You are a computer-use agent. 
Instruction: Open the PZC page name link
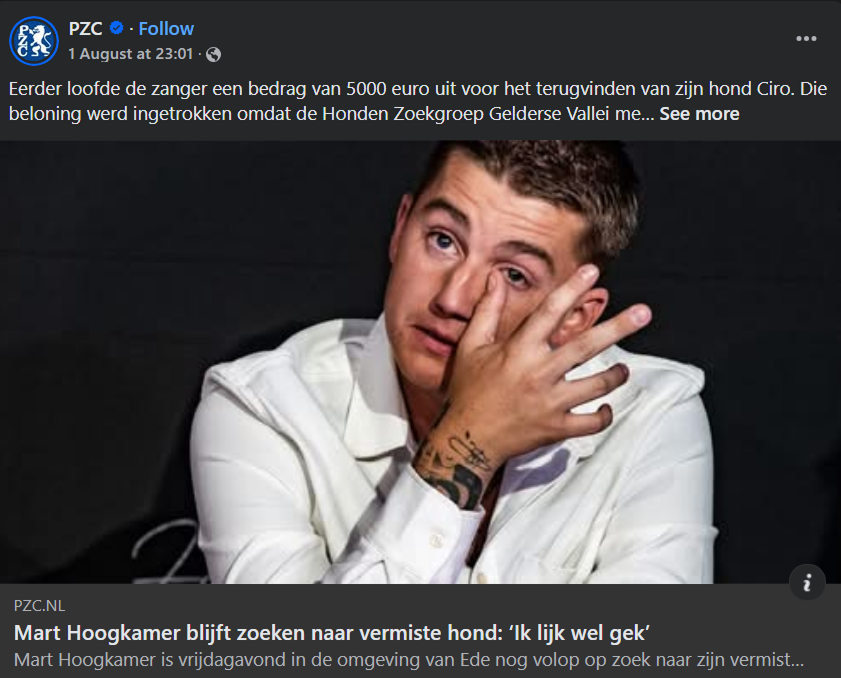[x=86, y=28]
